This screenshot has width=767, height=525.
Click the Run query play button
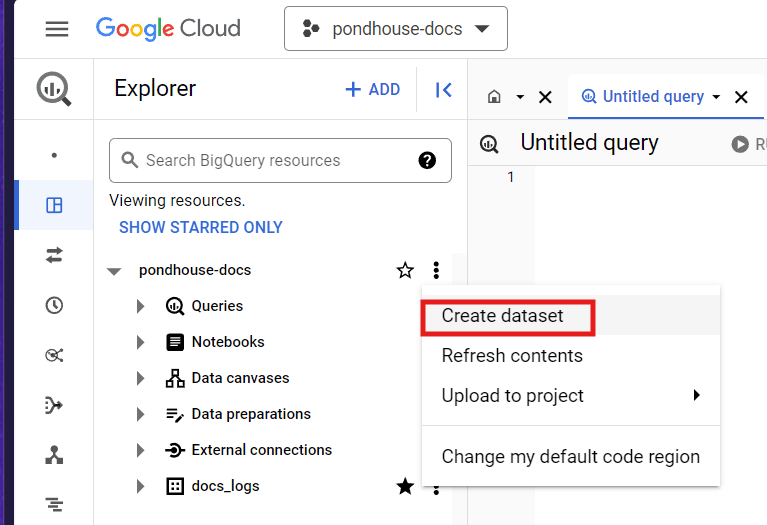(x=740, y=144)
